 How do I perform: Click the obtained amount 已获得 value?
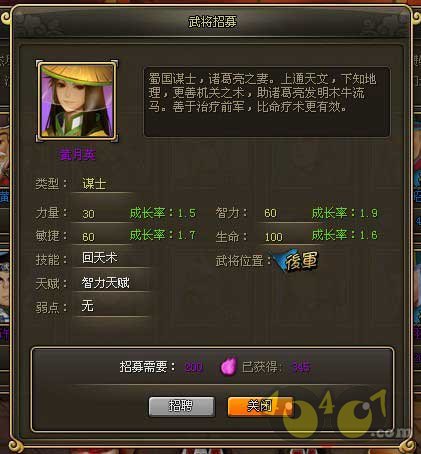(x=301, y=367)
